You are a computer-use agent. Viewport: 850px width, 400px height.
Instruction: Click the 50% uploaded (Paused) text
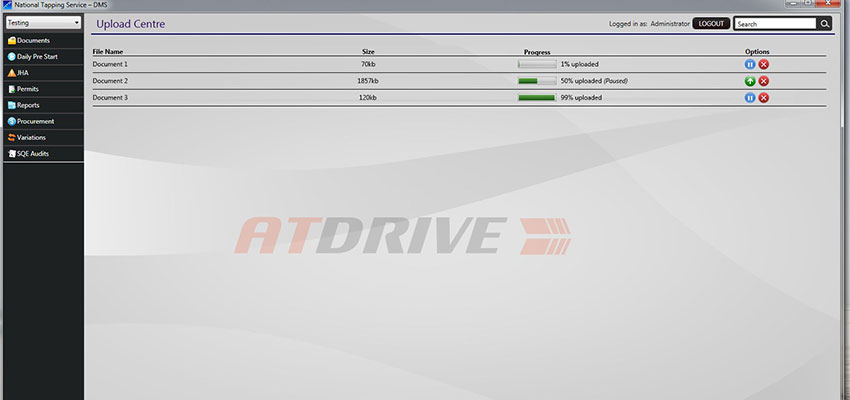tap(594, 81)
